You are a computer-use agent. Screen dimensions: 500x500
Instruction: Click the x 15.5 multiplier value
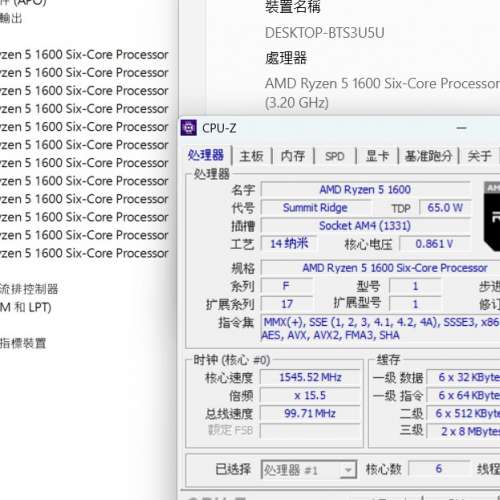(x=310, y=395)
